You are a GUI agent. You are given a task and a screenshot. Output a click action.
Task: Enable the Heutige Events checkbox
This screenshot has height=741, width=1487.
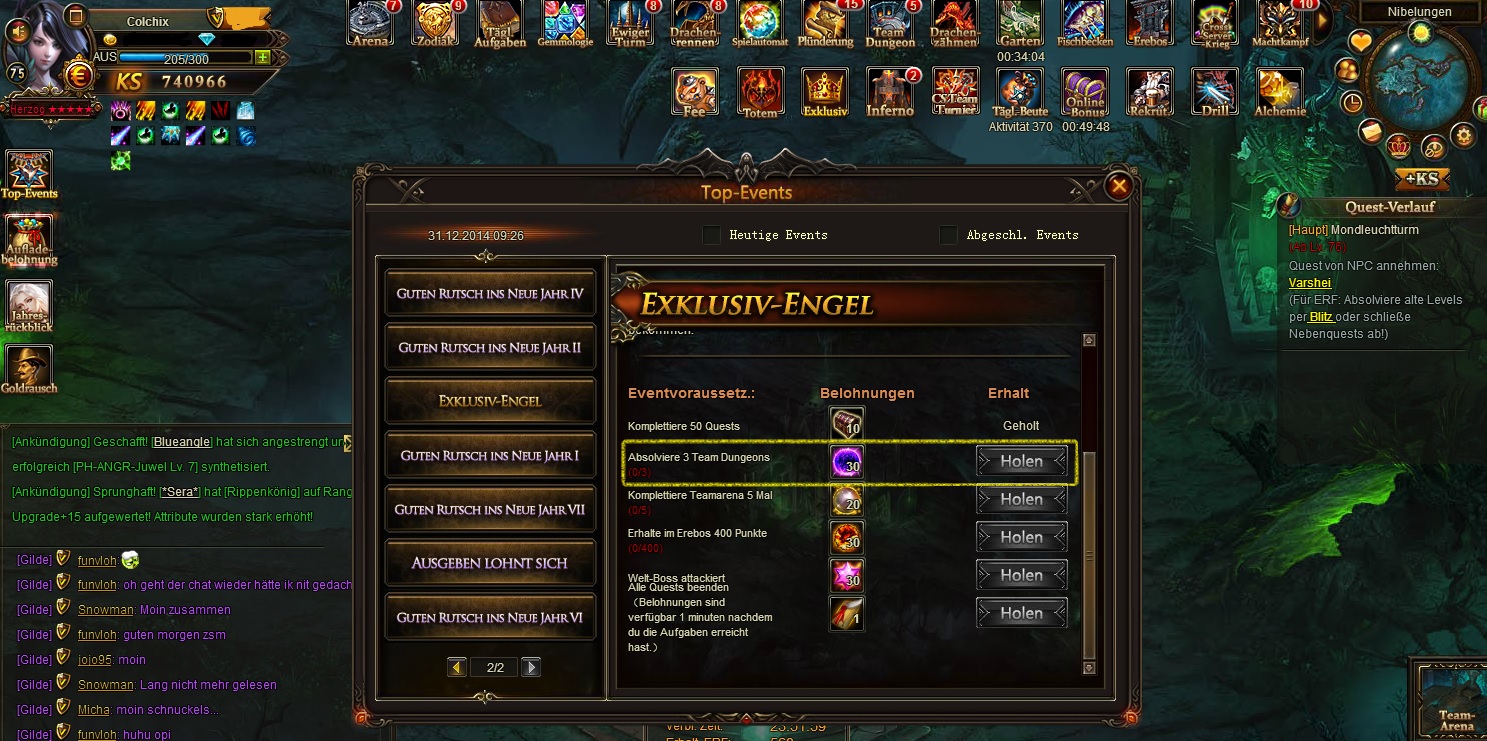coord(711,235)
